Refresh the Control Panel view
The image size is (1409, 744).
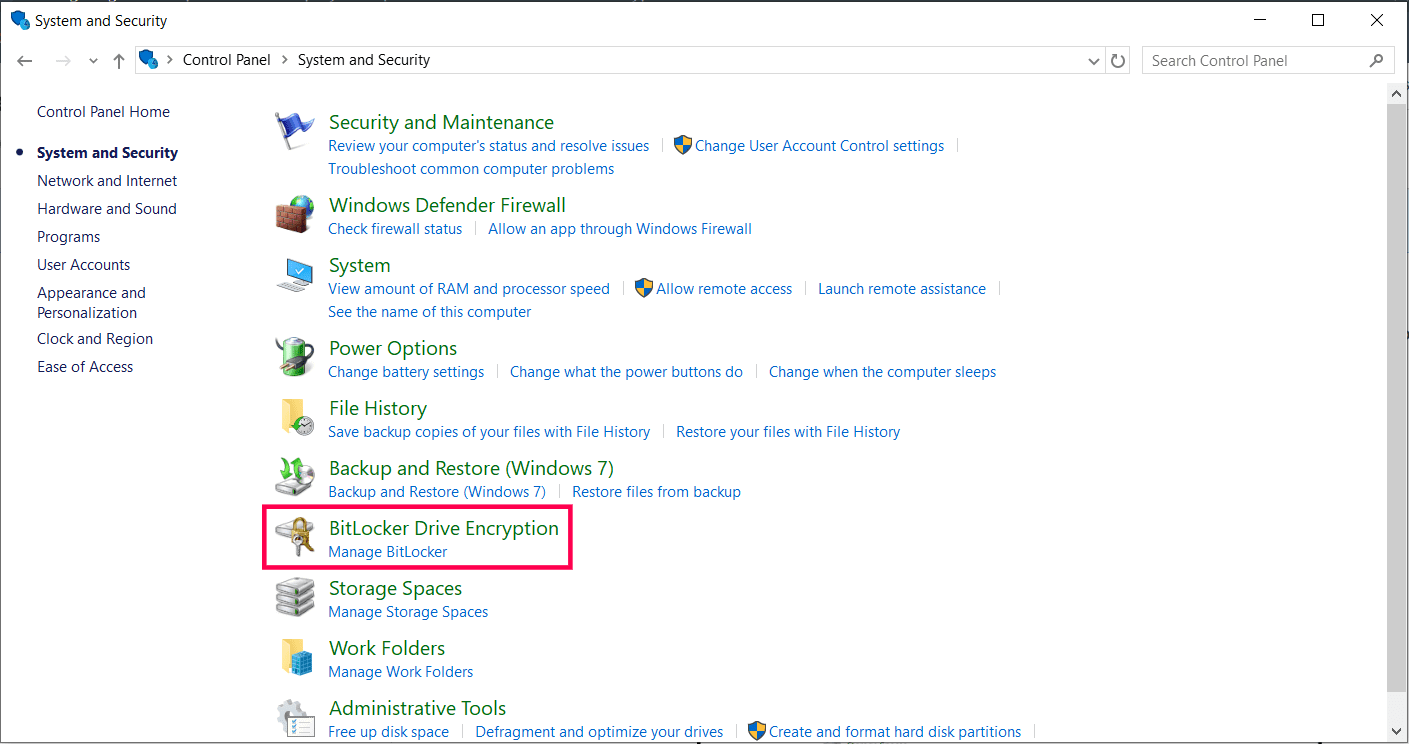coord(1119,61)
